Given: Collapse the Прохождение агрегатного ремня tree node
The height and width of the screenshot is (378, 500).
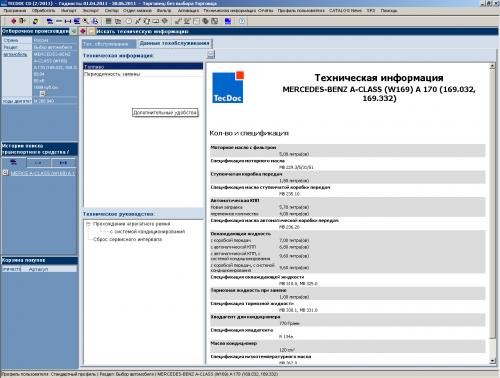Looking at the screenshot, I should tap(88, 224).
